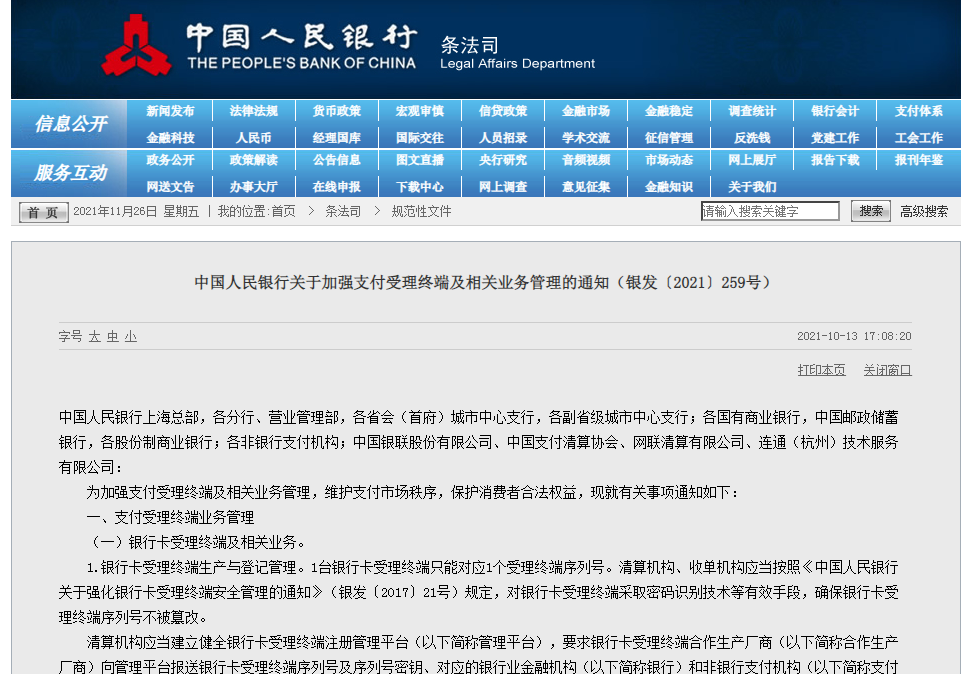This screenshot has height=674, width=972.
Task: Set font size to 中 (medium)
Action: [113, 337]
